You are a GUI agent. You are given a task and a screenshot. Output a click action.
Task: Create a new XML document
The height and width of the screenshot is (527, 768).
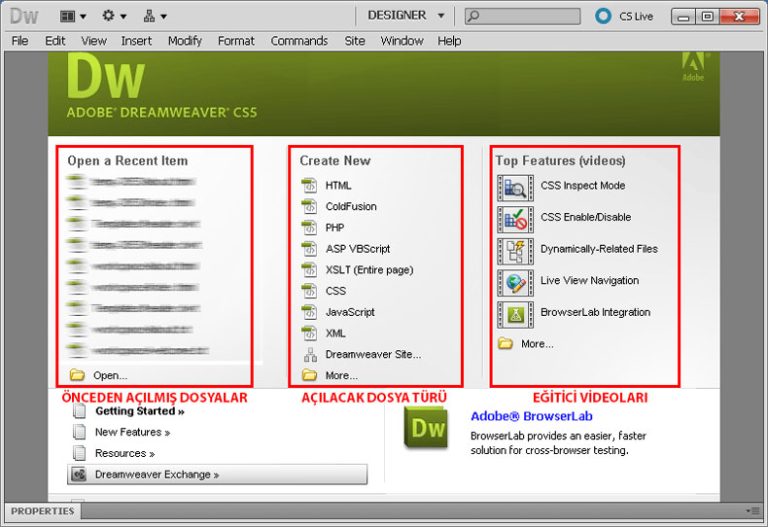[336, 333]
